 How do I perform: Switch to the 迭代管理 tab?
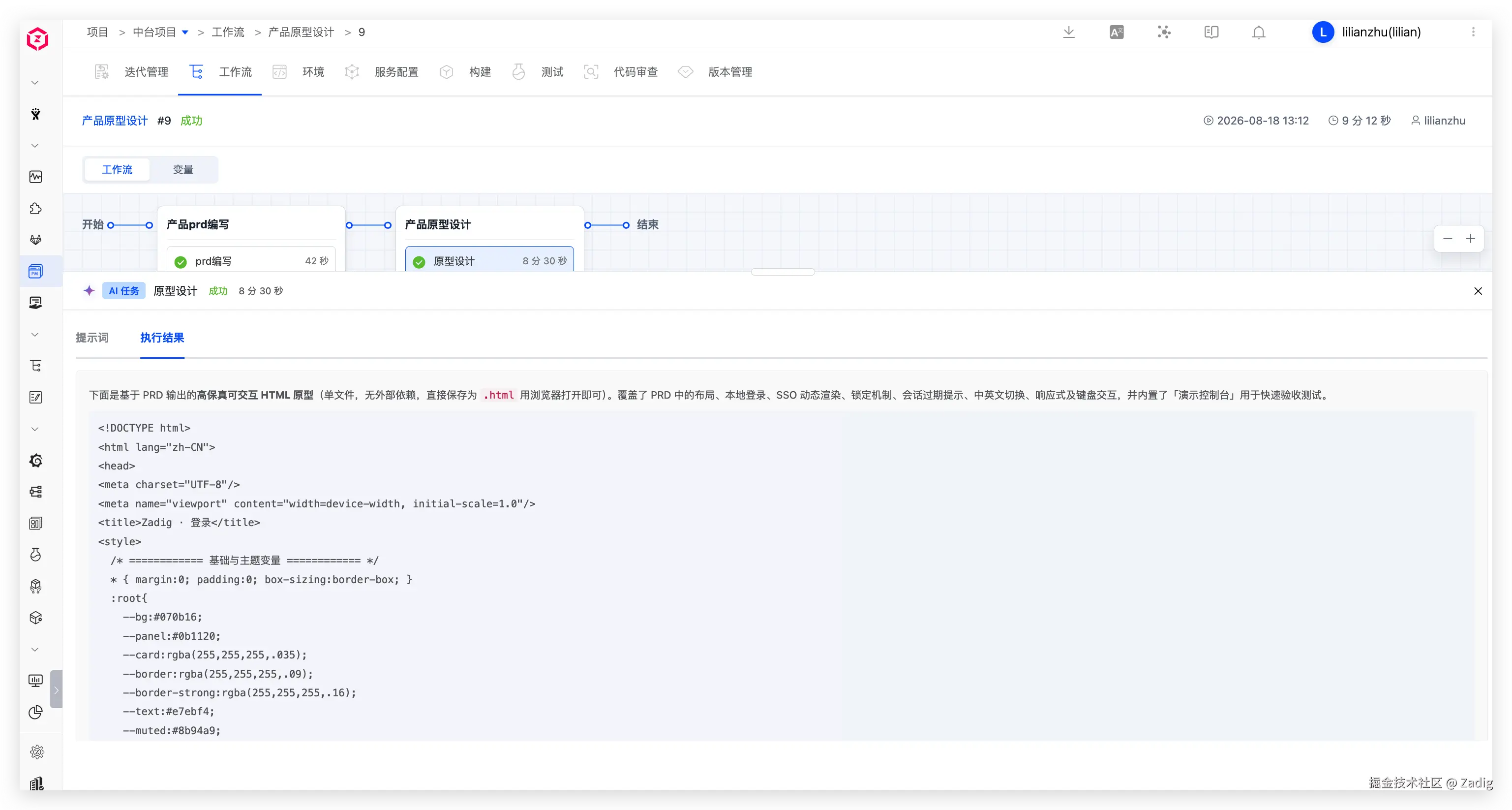click(131, 72)
